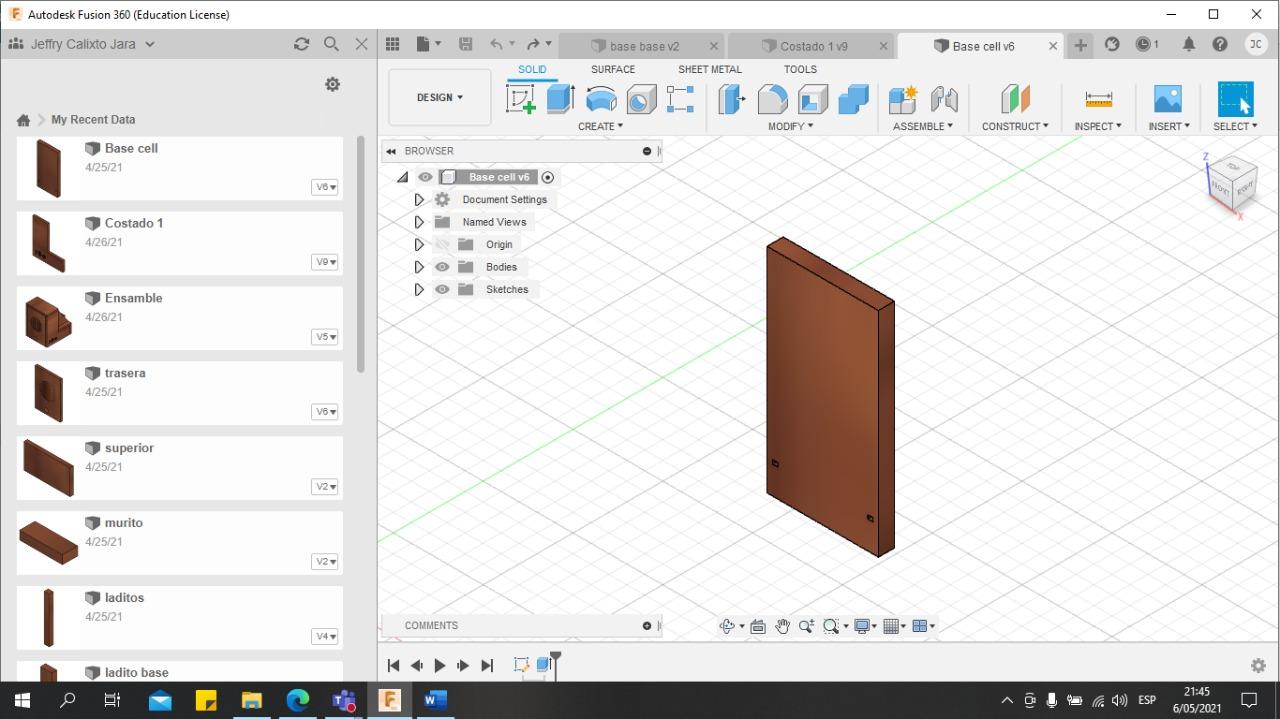The image size is (1280, 719).
Task: Click the Extrude tool icon
Action: click(x=560, y=99)
